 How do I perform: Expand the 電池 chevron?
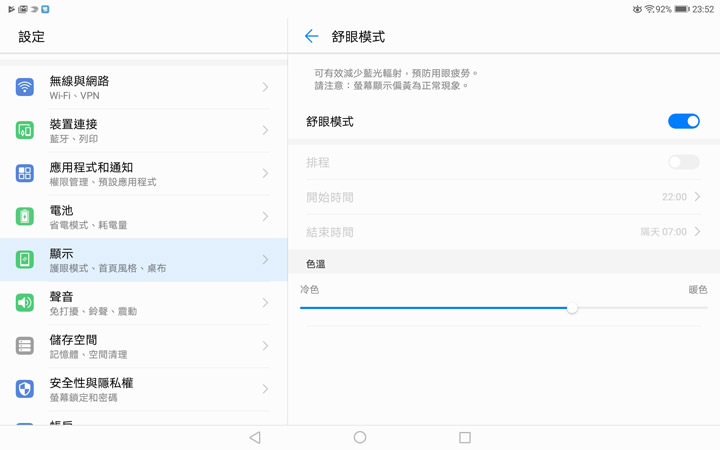(265, 216)
